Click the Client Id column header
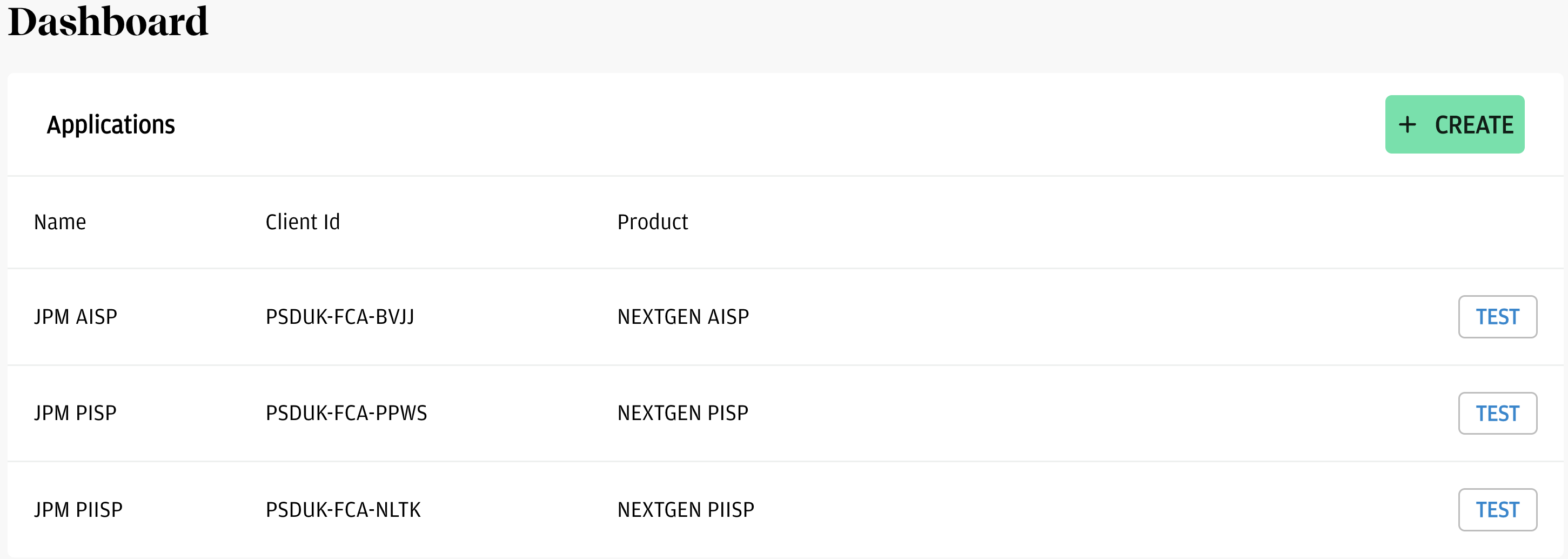This screenshot has width=1568, height=559. 303,222
